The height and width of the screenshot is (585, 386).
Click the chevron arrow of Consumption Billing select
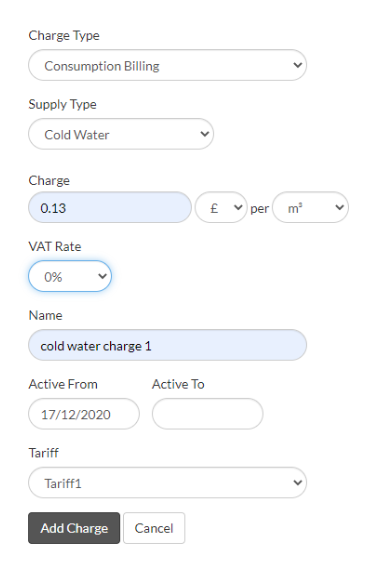click(298, 65)
